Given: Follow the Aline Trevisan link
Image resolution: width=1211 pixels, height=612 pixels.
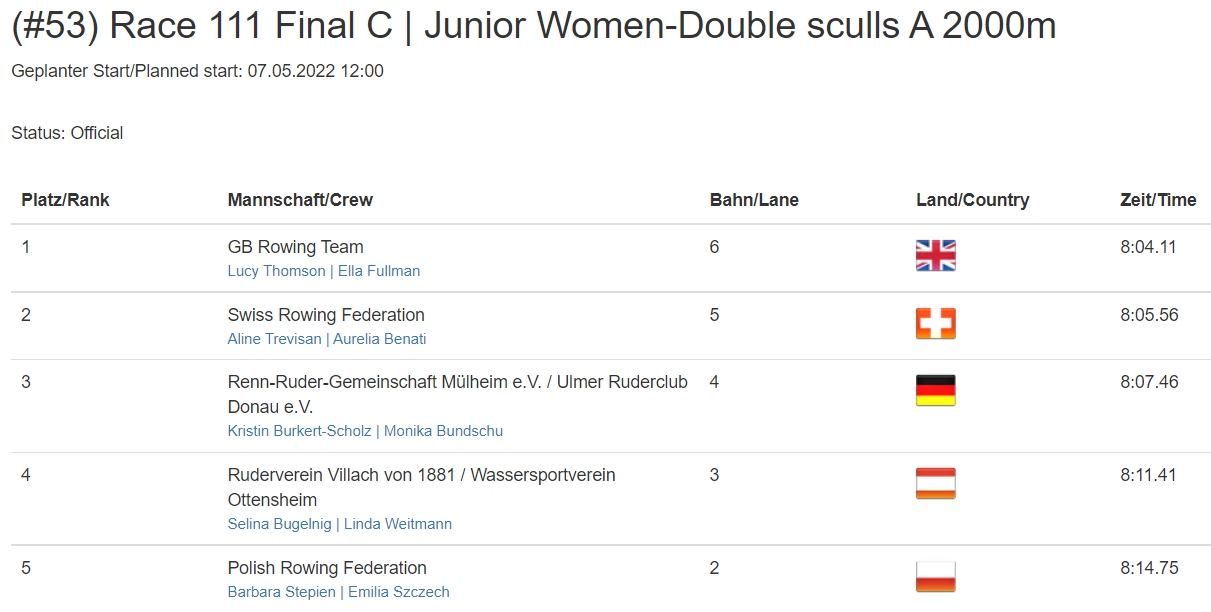Looking at the screenshot, I should tap(275, 339).
